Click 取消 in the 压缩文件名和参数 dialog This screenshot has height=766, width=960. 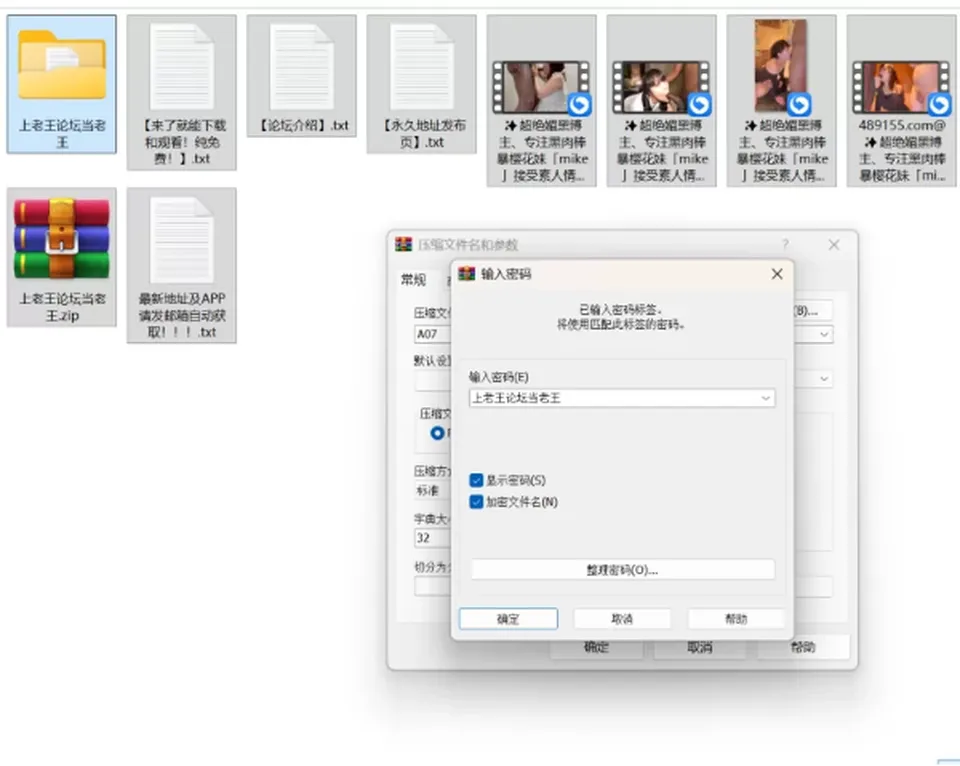pyautogui.click(x=699, y=647)
